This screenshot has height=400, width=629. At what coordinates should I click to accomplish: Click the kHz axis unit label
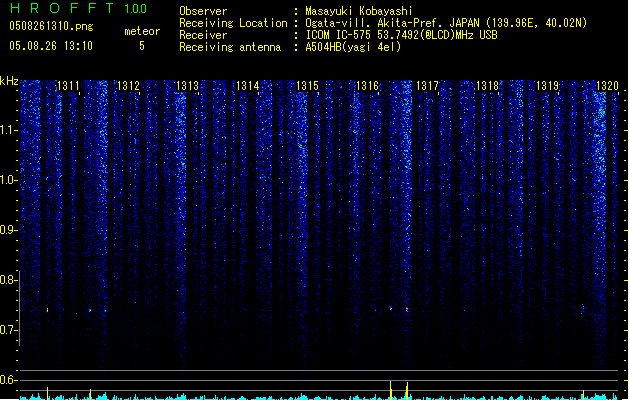[x=9, y=81]
